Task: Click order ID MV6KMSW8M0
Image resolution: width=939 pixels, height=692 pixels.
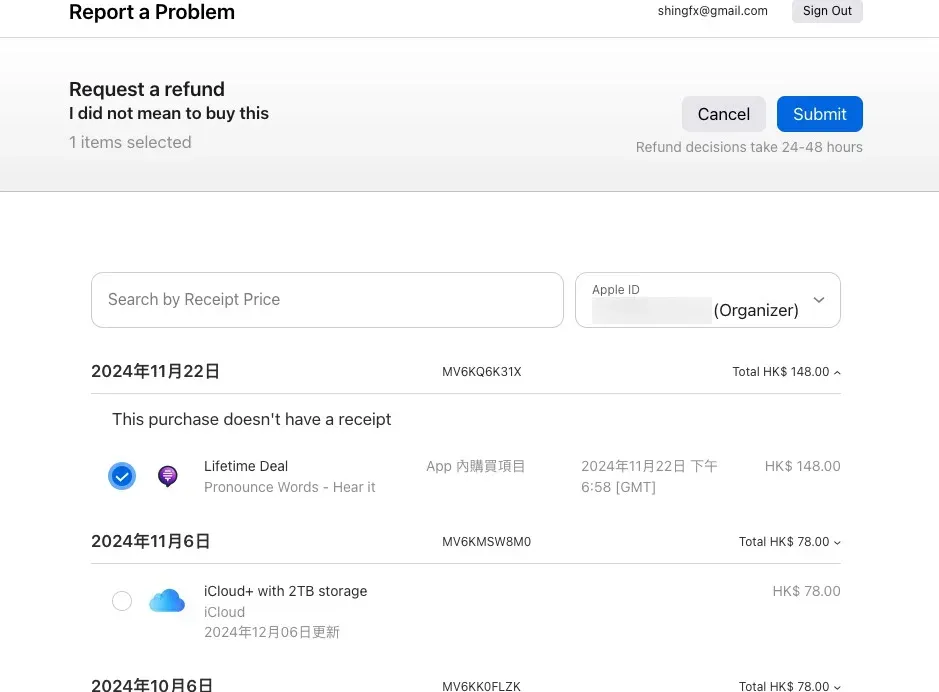Action: click(x=486, y=542)
